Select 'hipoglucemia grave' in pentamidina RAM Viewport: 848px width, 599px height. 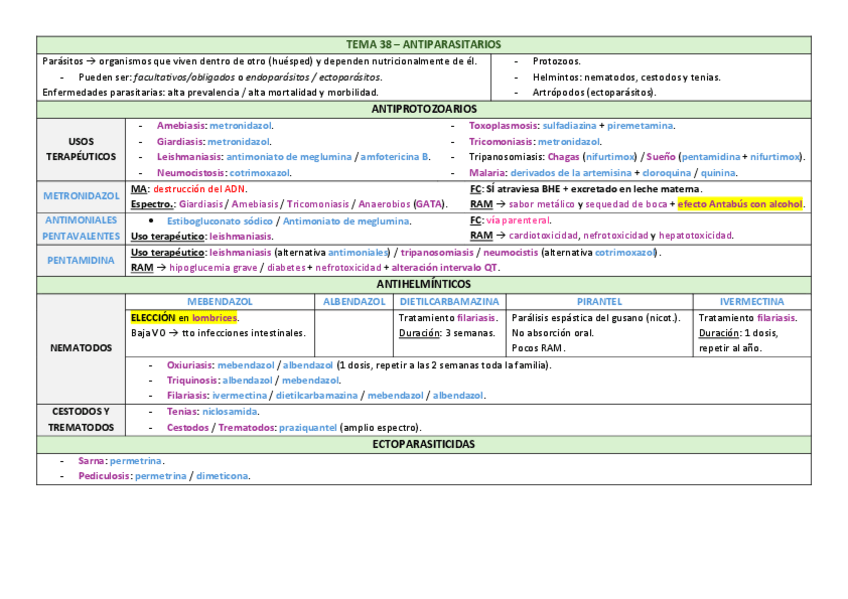click(x=213, y=268)
